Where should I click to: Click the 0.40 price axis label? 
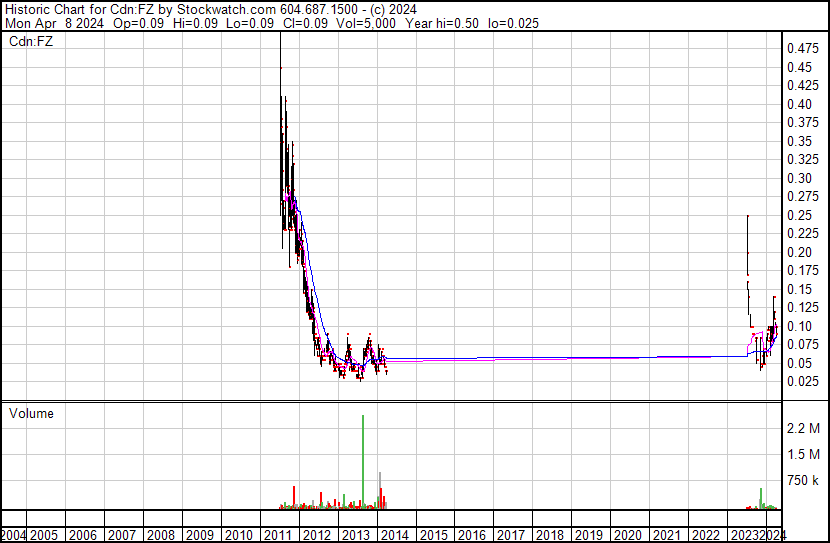tap(799, 104)
